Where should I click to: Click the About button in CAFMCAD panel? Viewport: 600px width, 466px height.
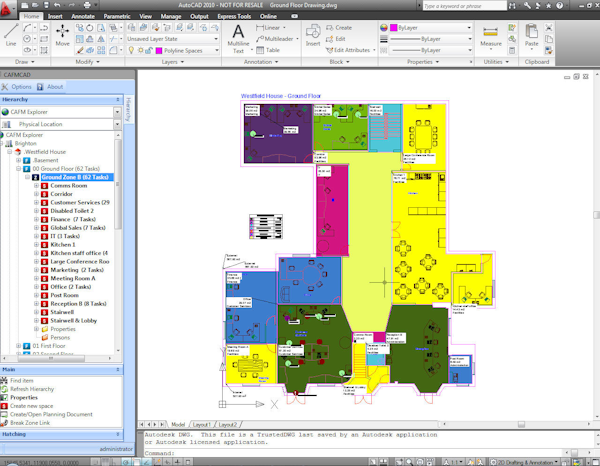point(50,87)
